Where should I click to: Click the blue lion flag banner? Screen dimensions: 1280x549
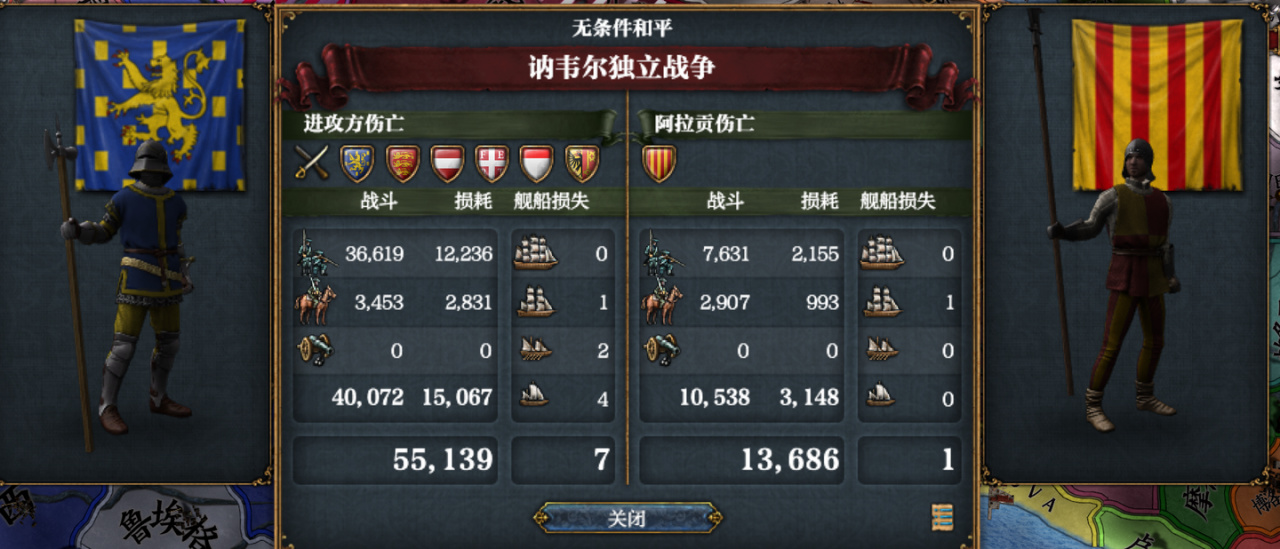click(x=160, y=103)
